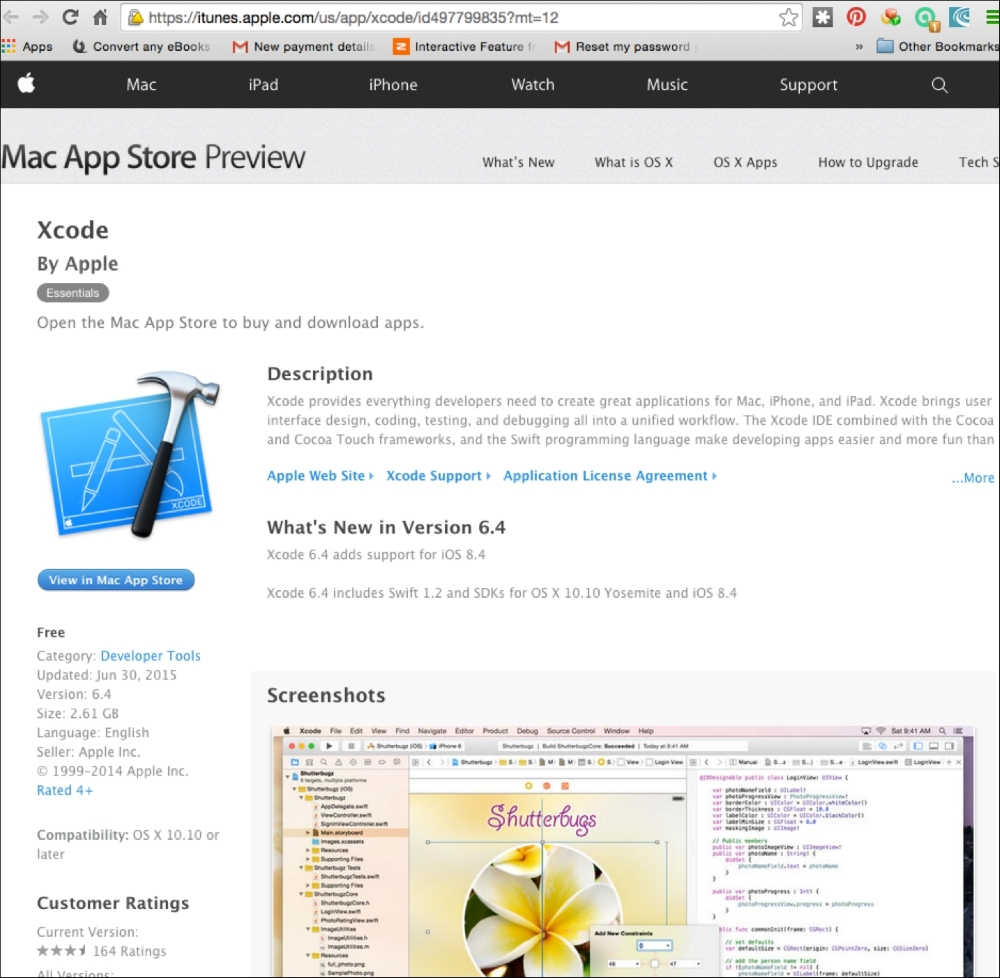Open the Convert any eBooks bookmark
This screenshot has width=1000, height=978.
click(x=142, y=47)
